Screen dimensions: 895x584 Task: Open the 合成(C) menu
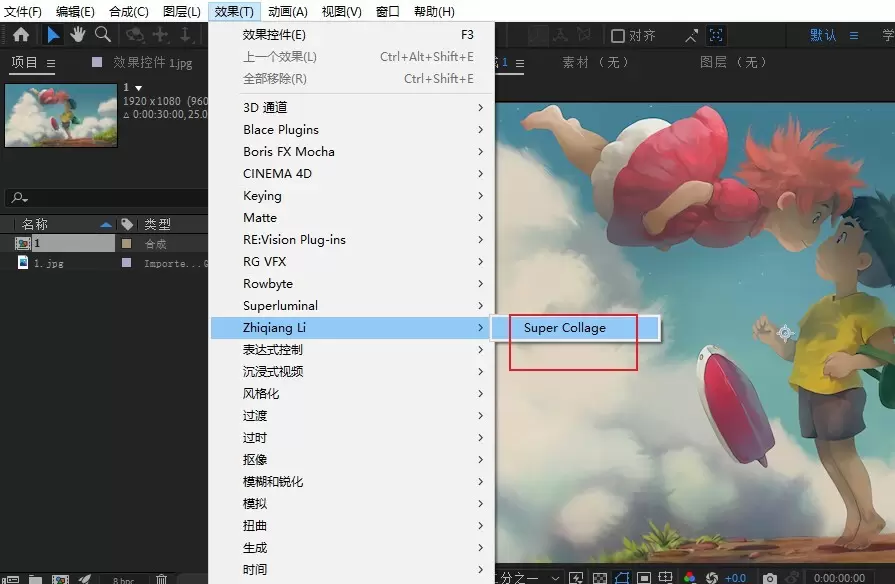(x=129, y=11)
